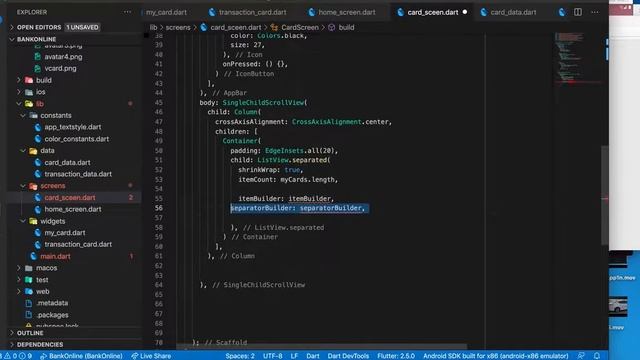Click breadcrumb 'build' method
The image size is (640, 360).
pos(346,27)
